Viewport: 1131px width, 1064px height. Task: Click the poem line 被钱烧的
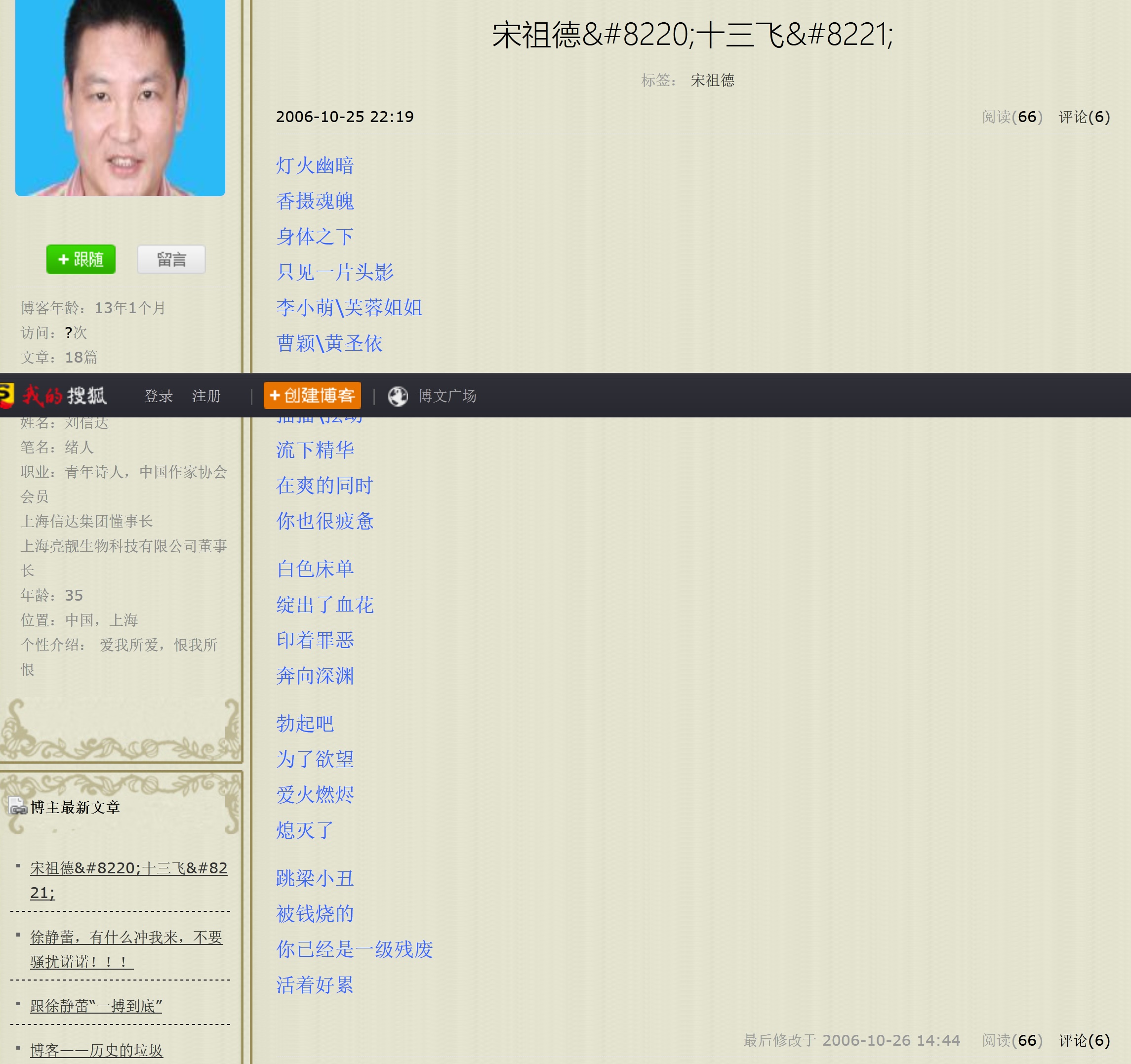(x=315, y=914)
